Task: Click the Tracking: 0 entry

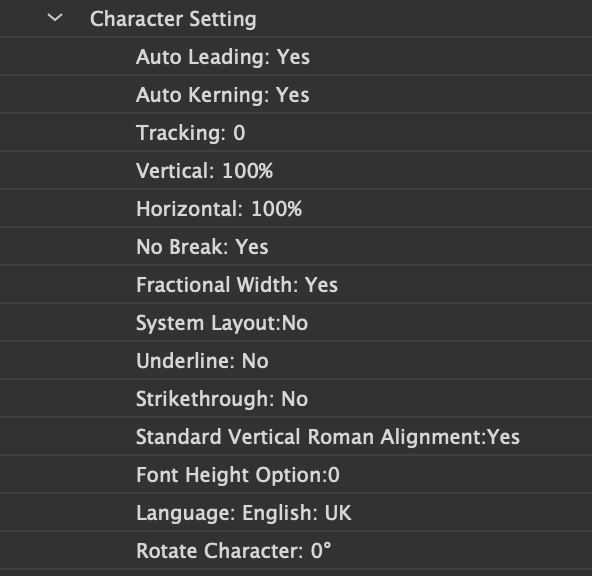Action: [x=296, y=133]
